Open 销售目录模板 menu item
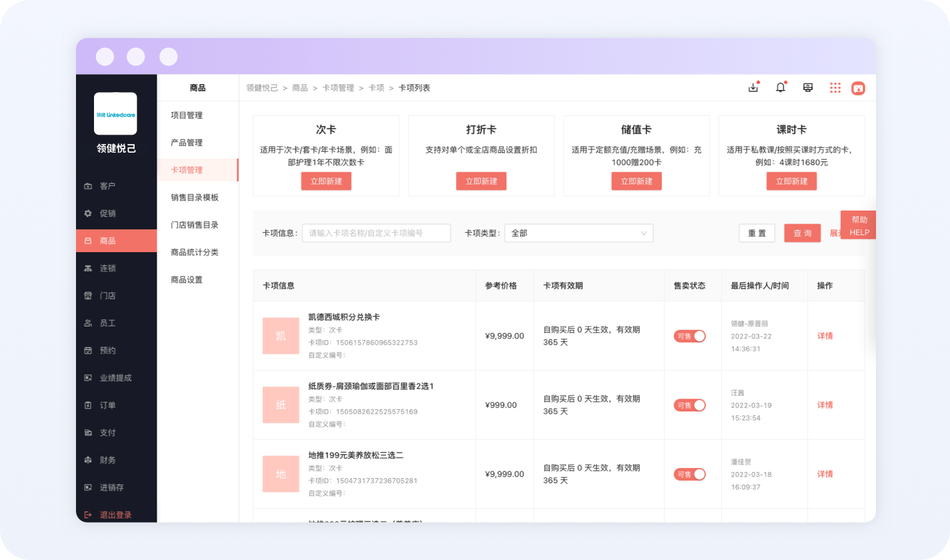The image size is (950, 560). tap(194, 198)
